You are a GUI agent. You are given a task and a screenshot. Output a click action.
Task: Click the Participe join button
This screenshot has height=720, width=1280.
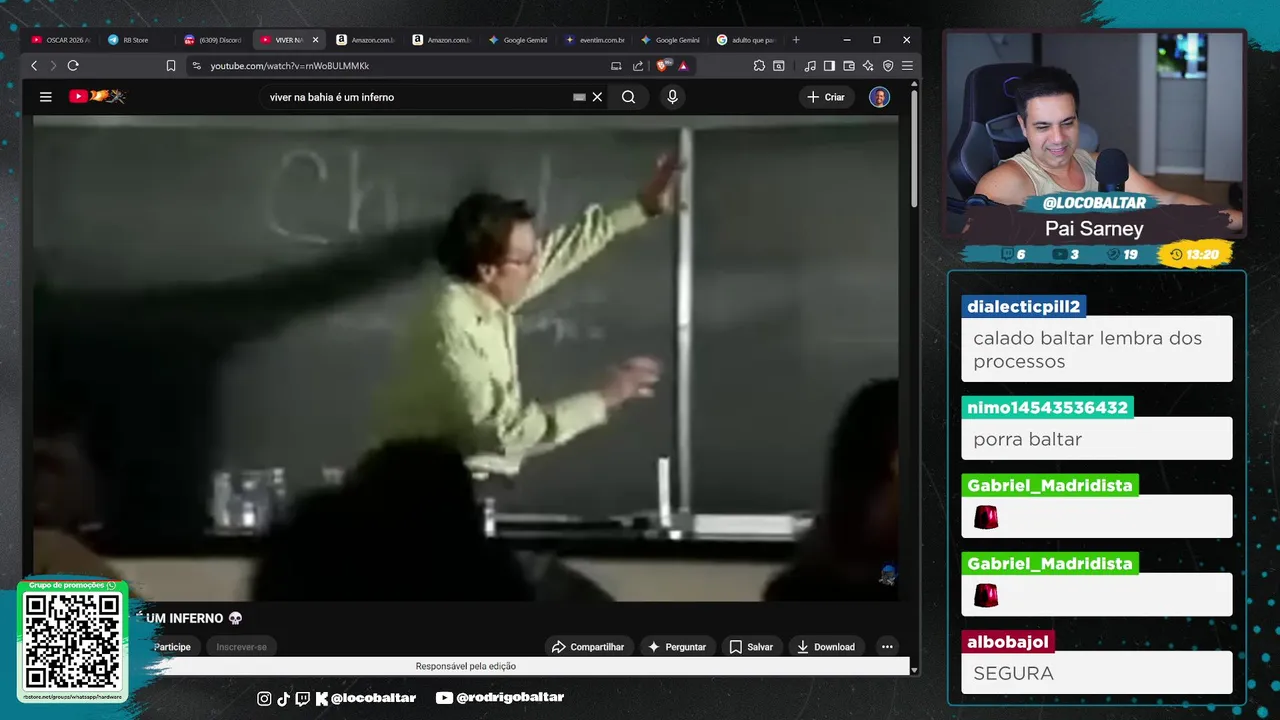point(172,647)
